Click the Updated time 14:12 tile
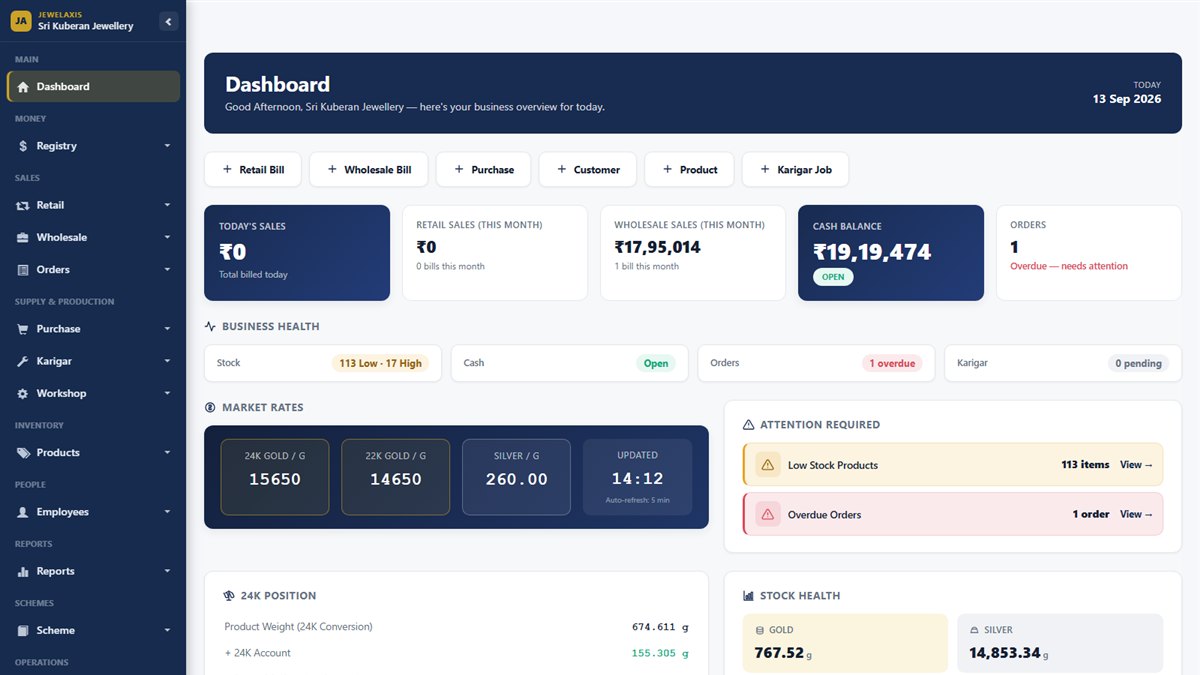This screenshot has width=1200, height=675. (x=638, y=477)
